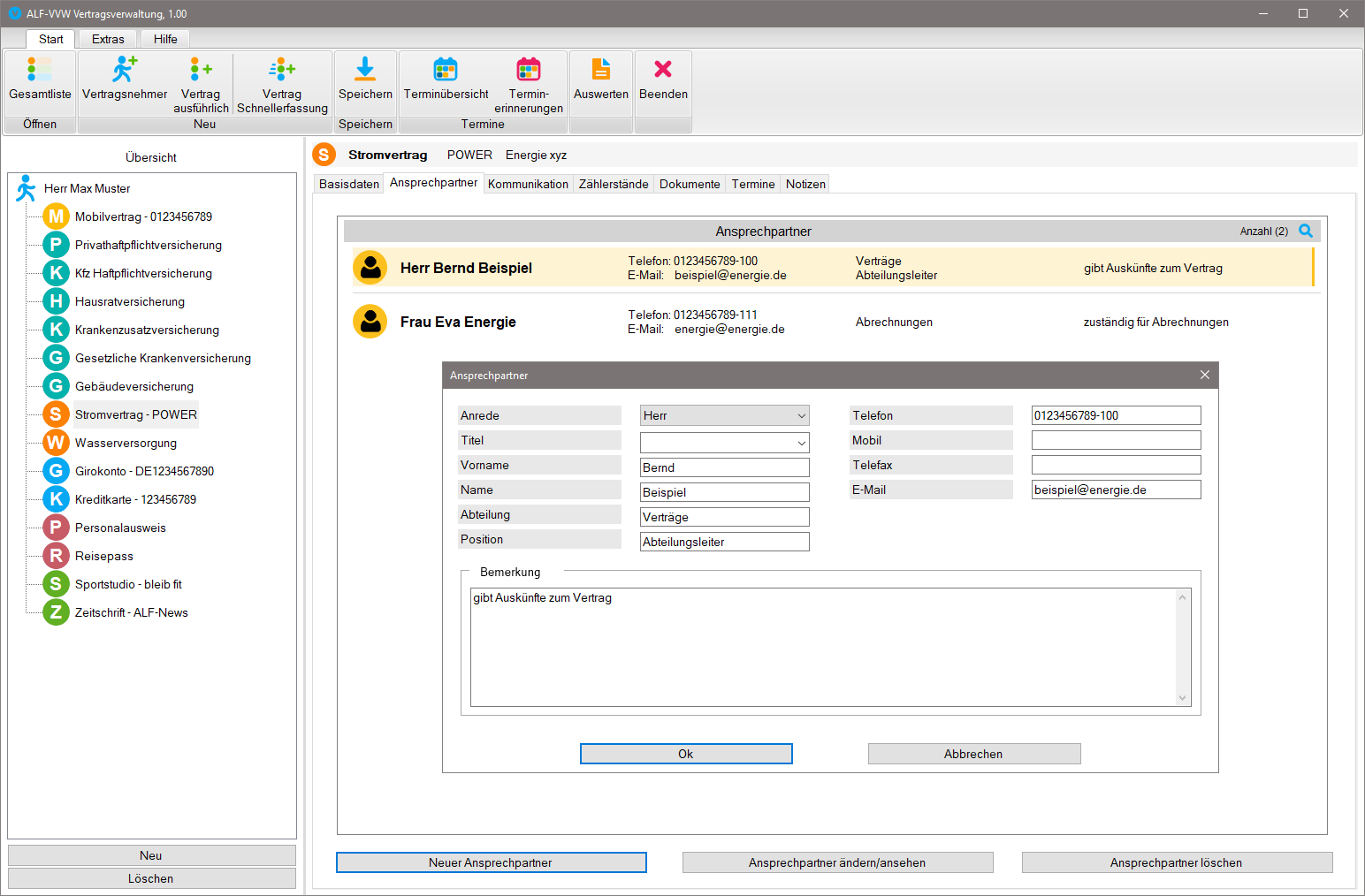This screenshot has height=896, width=1365.
Task: Click the R icon for Reisepass
Action: pyautogui.click(x=56, y=556)
